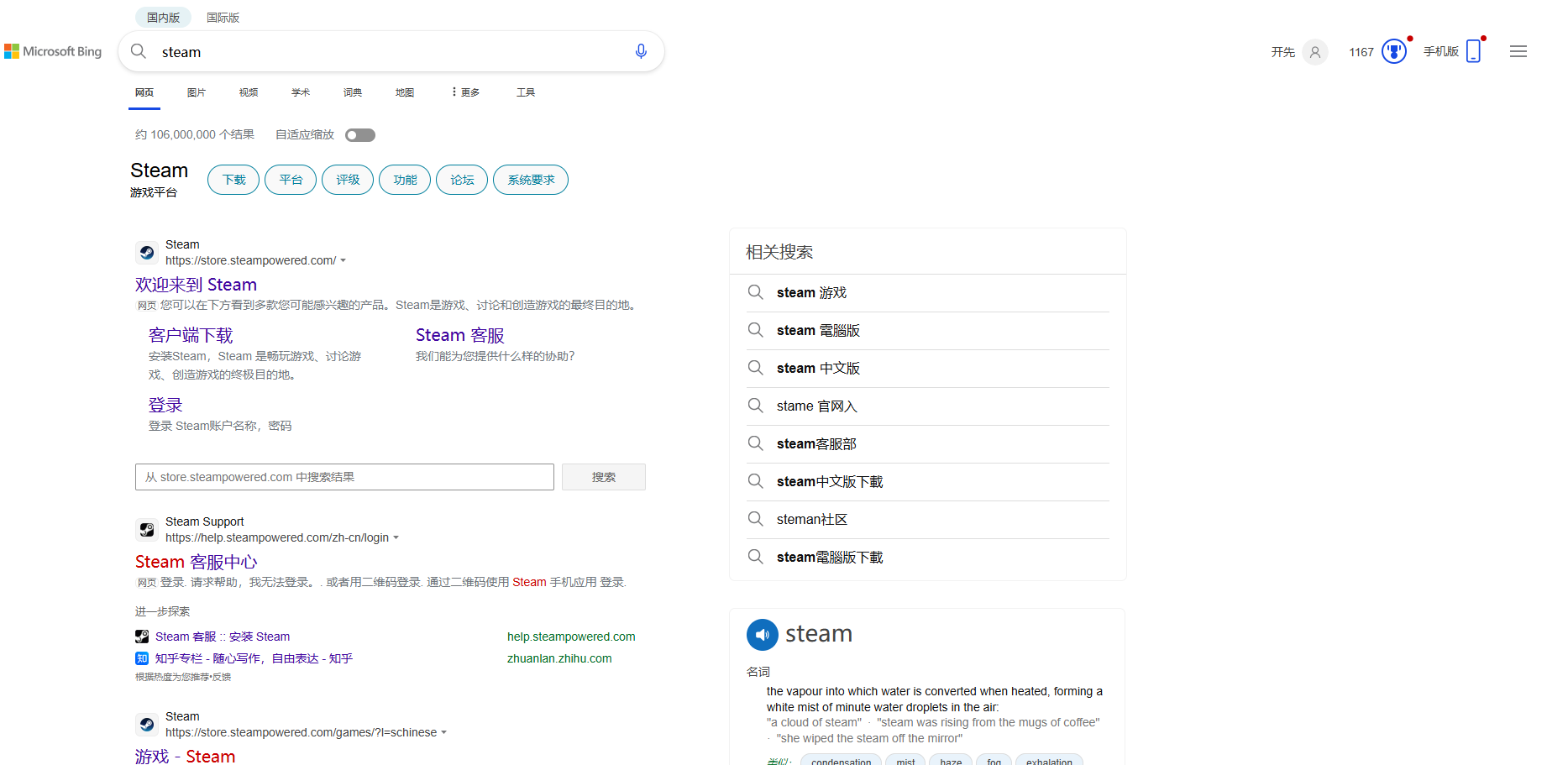Click Steam favicon of store.steampowered.com result
Screen dimensions: 1568x765
pyautogui.click(x=147, y=252)
